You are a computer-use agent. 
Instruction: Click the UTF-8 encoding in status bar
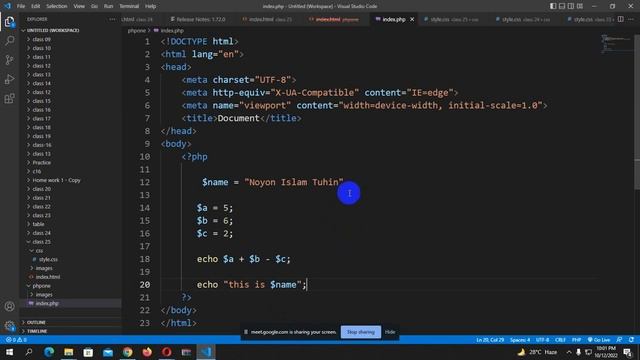542,340
